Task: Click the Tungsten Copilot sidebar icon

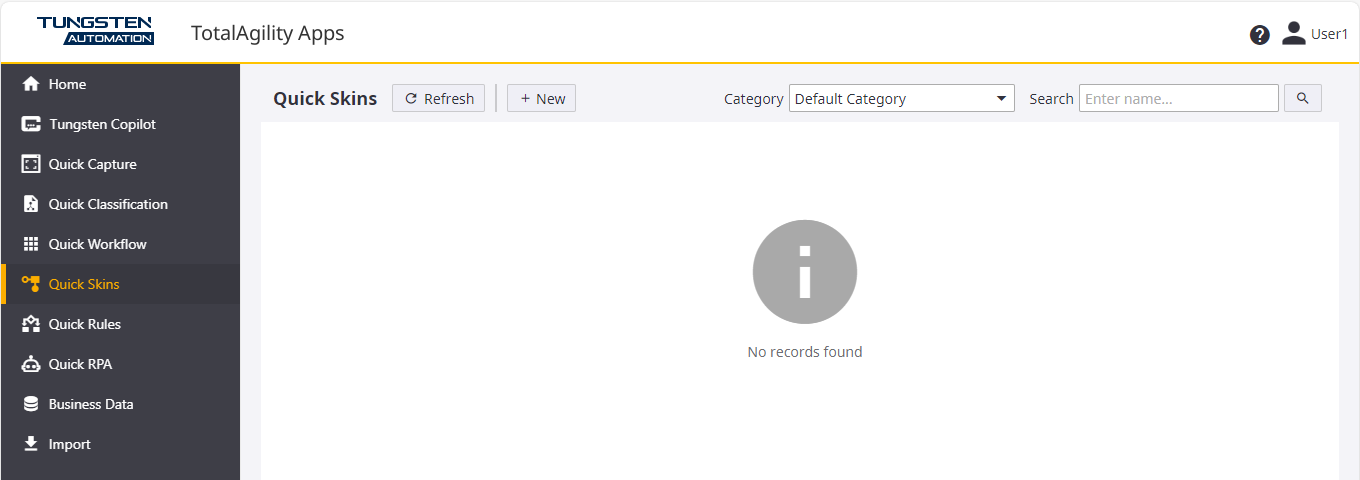Action: [31, 124]
